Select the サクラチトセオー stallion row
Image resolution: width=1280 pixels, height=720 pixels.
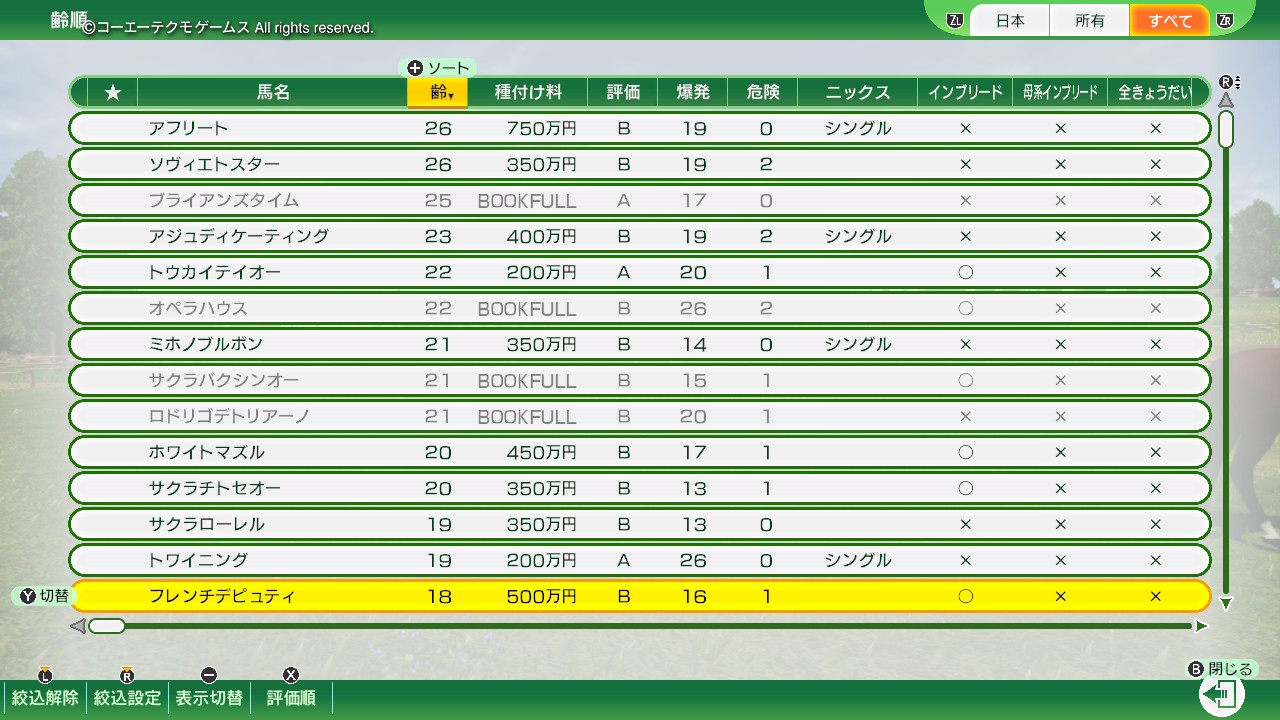[640, 488]
